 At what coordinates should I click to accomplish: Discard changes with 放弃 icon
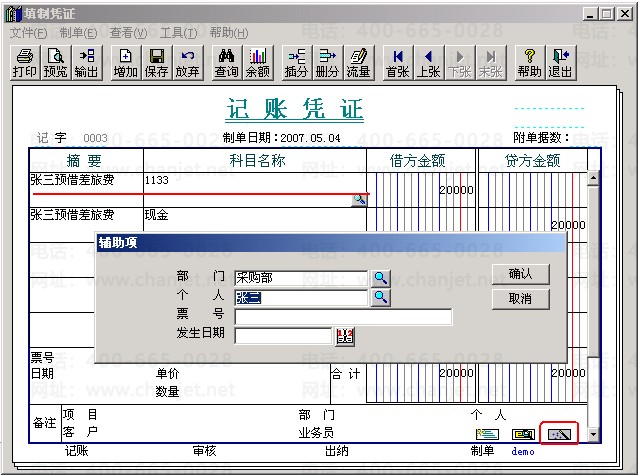point(188,63)
